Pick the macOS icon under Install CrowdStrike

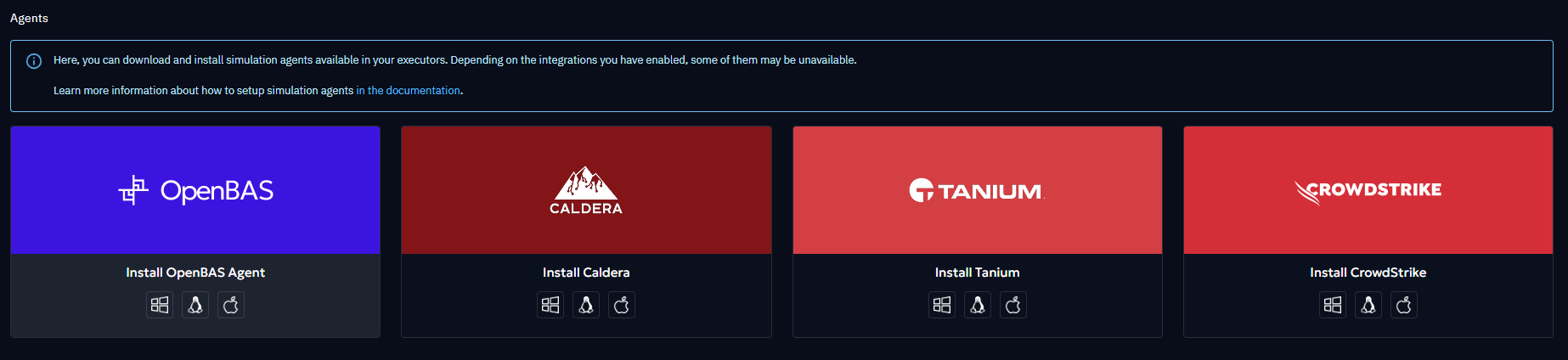1404,305
